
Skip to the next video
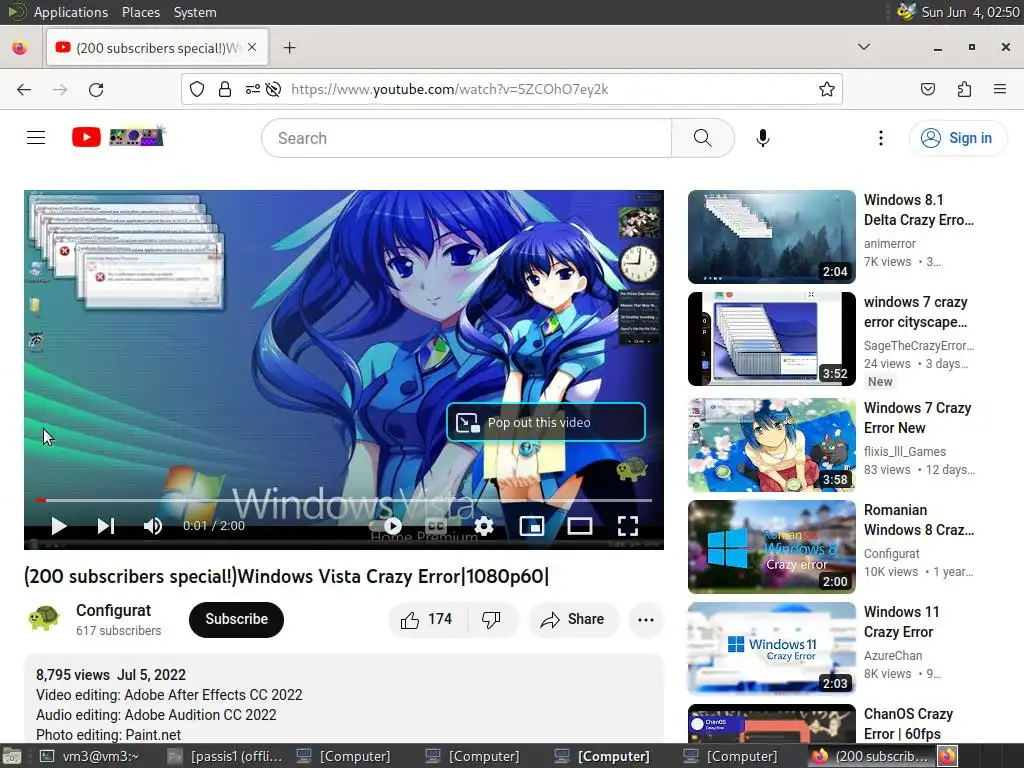[106, 526]
